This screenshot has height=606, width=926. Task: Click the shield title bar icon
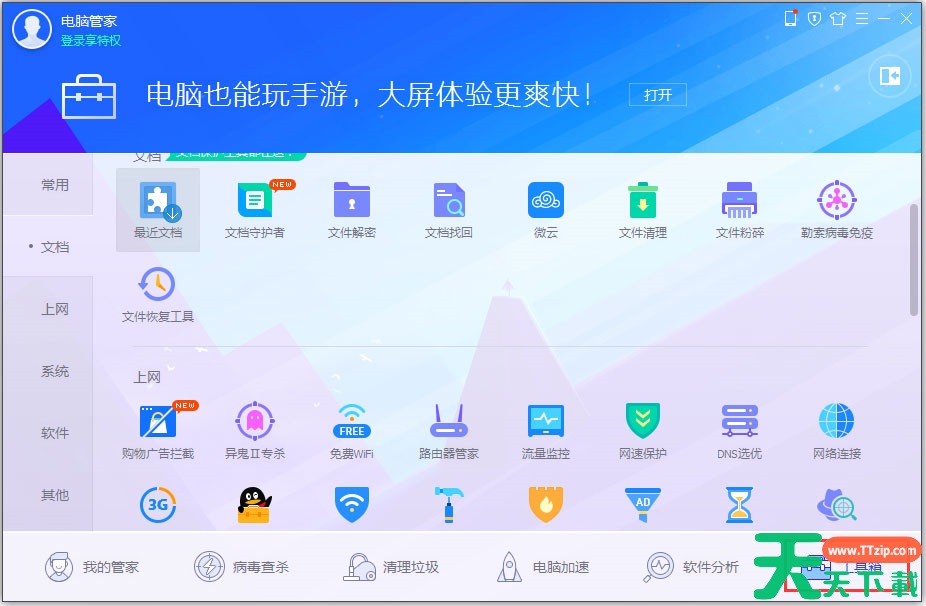[814, 19]
